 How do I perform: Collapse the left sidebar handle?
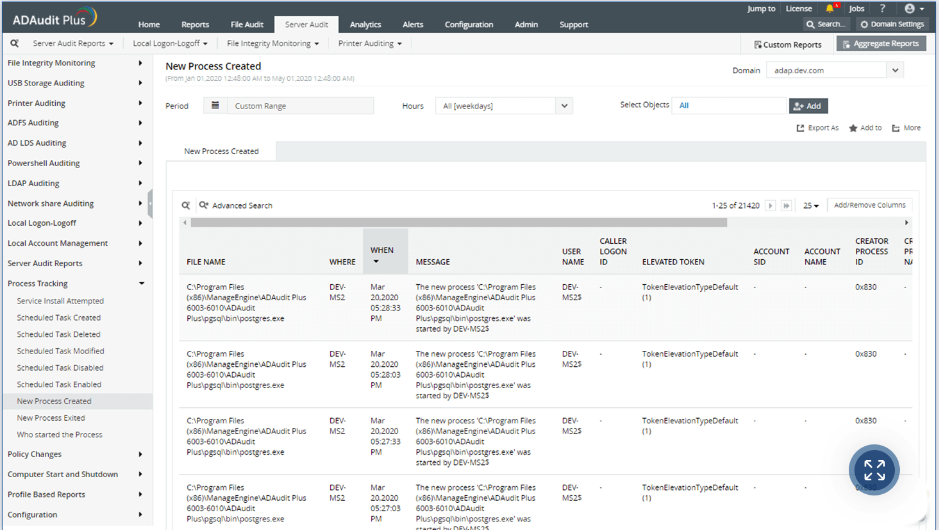click(x=150, y=204)
